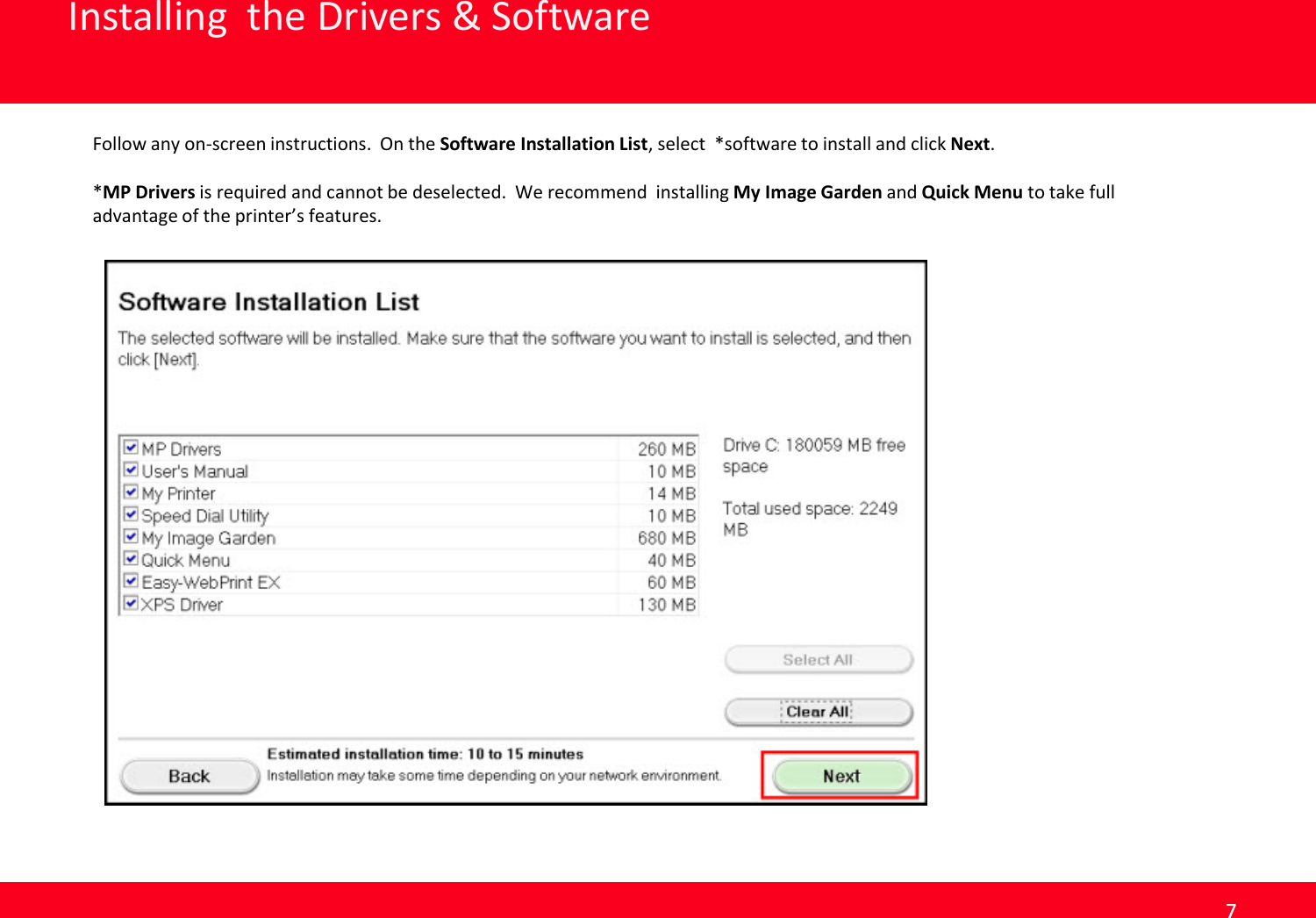Click the Back button
1316x918 pixels.
click(189, 776)
